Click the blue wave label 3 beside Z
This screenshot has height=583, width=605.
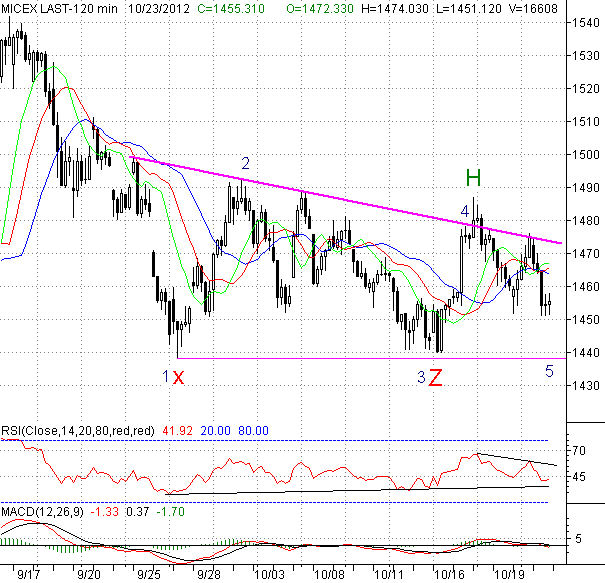click(421, 377)
